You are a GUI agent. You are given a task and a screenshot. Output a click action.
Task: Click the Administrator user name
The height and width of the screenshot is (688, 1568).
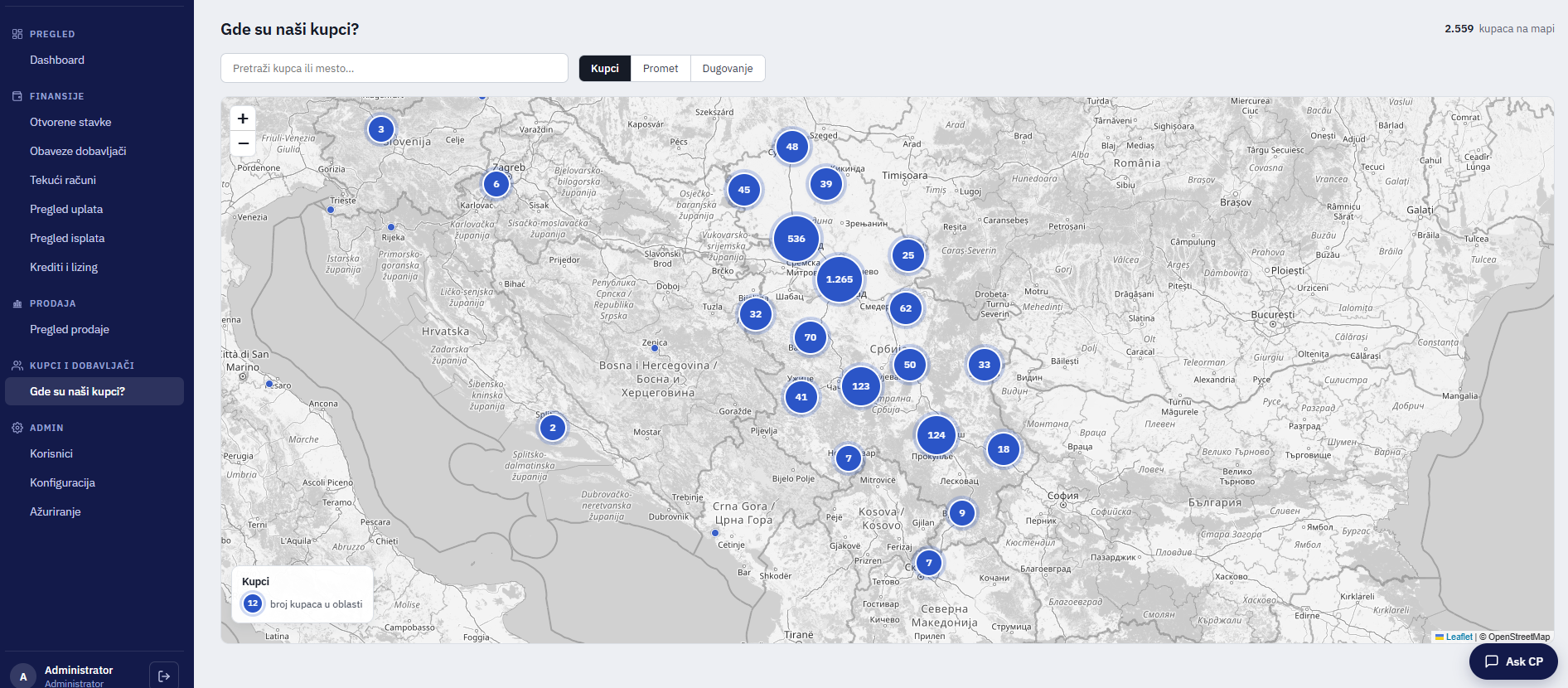(79, 670)
